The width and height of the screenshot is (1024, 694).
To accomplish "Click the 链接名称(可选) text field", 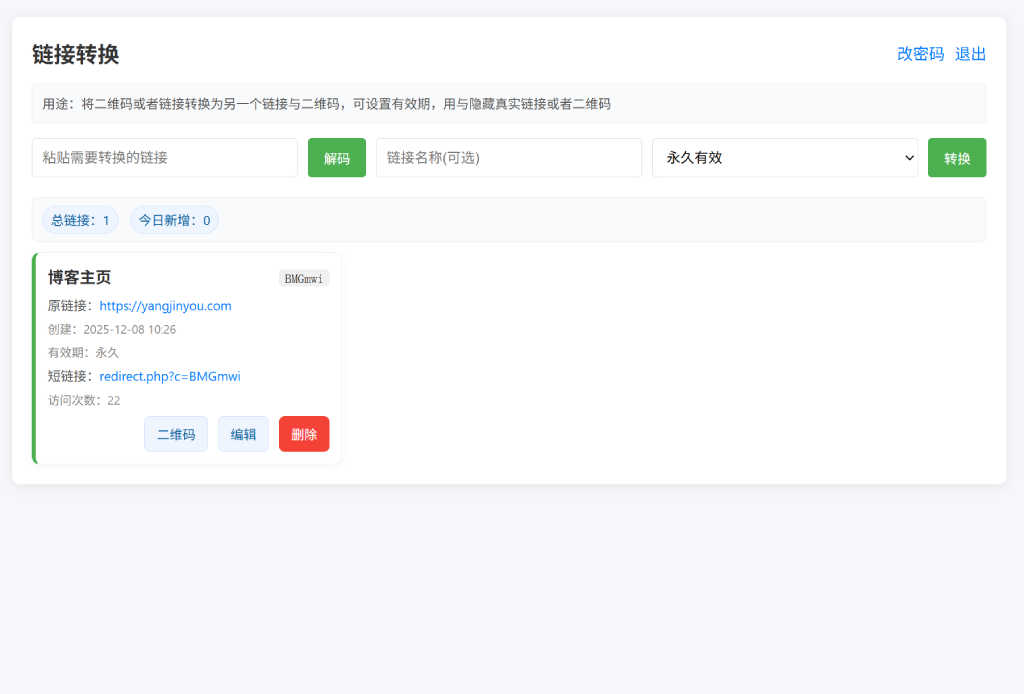I will [509, 158].
